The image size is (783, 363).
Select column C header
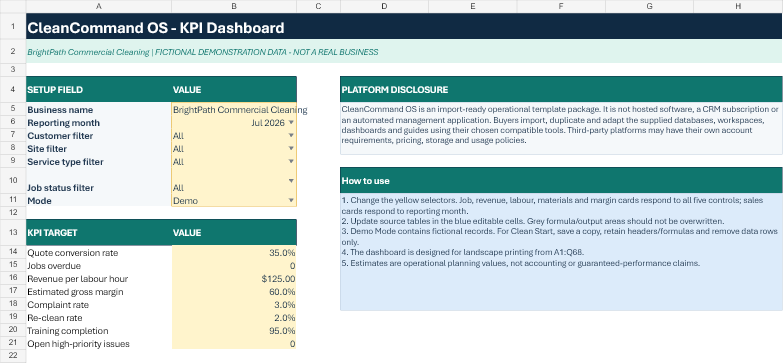[318, 6]
